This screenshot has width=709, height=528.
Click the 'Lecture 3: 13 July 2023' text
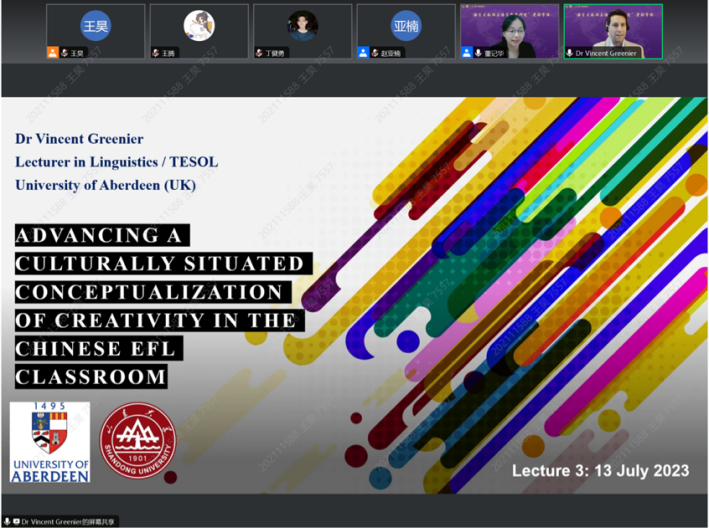(600, 470)
